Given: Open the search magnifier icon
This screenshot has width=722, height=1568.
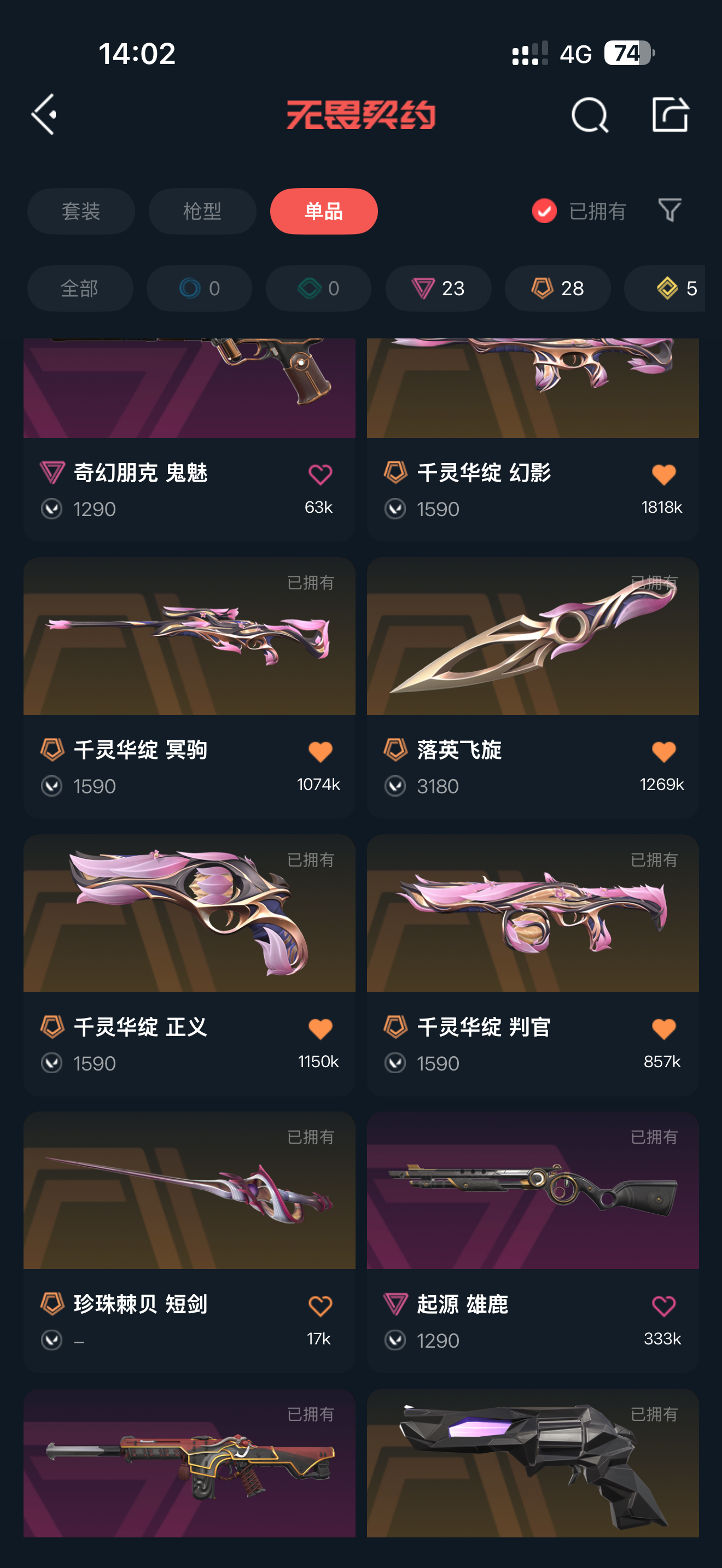Looking at the screenshot, I should click(589, 114).
